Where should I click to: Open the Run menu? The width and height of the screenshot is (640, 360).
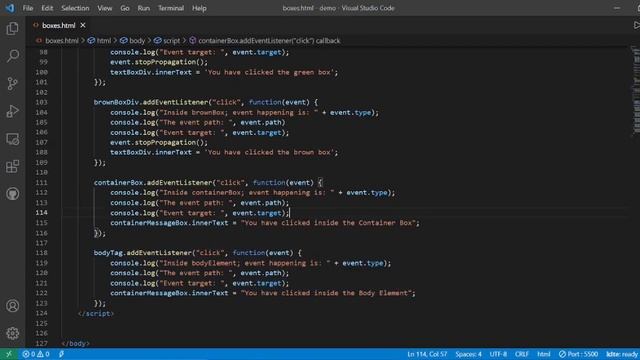(x=144, y=8)
